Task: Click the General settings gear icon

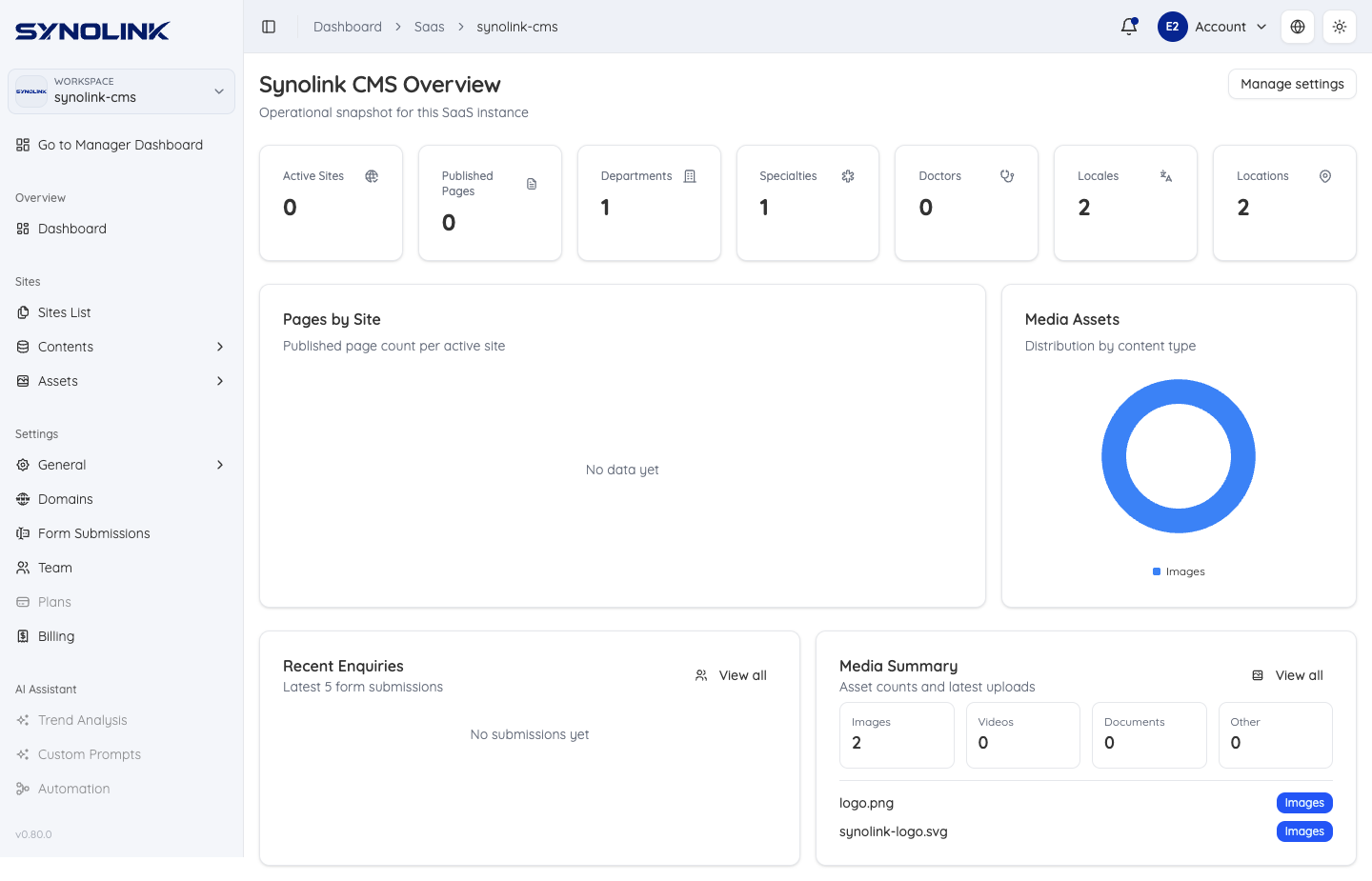Action: [x=23, y=465]
